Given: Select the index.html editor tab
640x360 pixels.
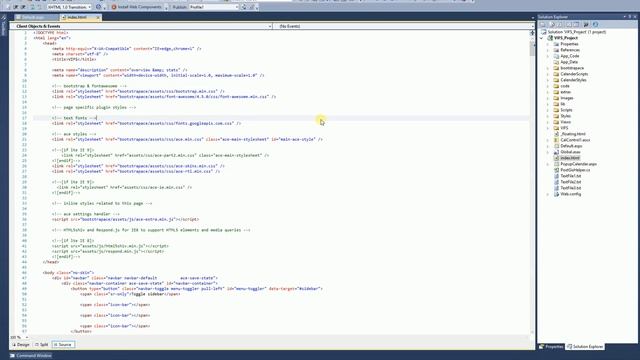Looking at the screenshot, I should coord(77,18).
